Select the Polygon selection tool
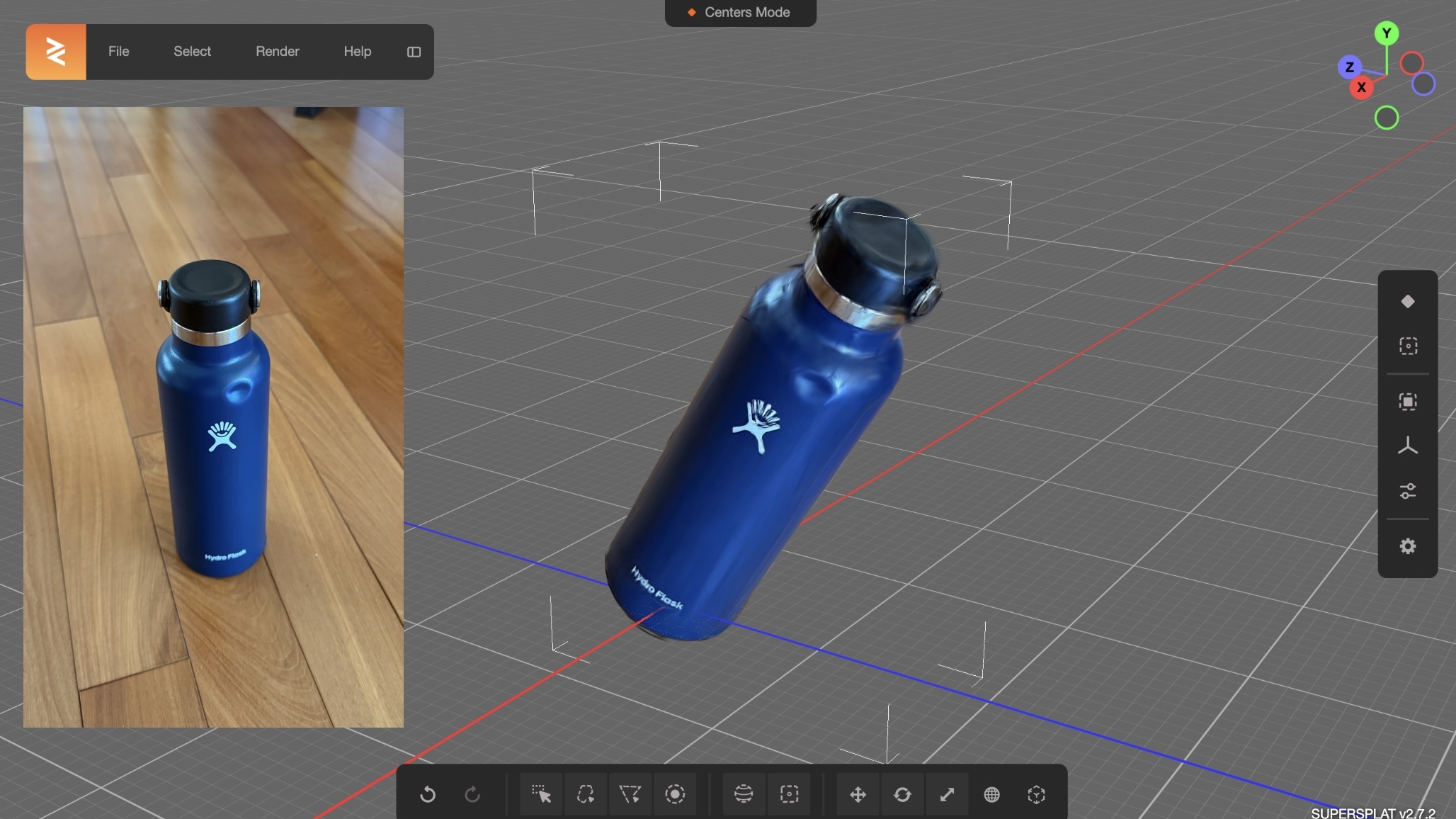Viewport: 1456px width, 819px height. [x=630, y=794]
